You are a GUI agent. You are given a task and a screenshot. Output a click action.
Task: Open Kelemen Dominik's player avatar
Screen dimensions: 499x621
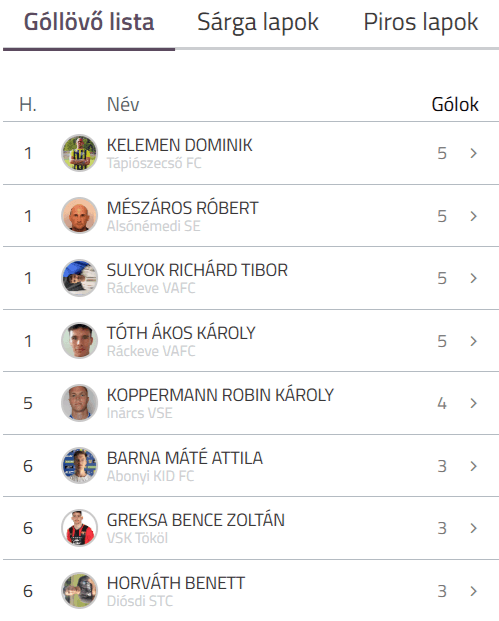point(80,153)
